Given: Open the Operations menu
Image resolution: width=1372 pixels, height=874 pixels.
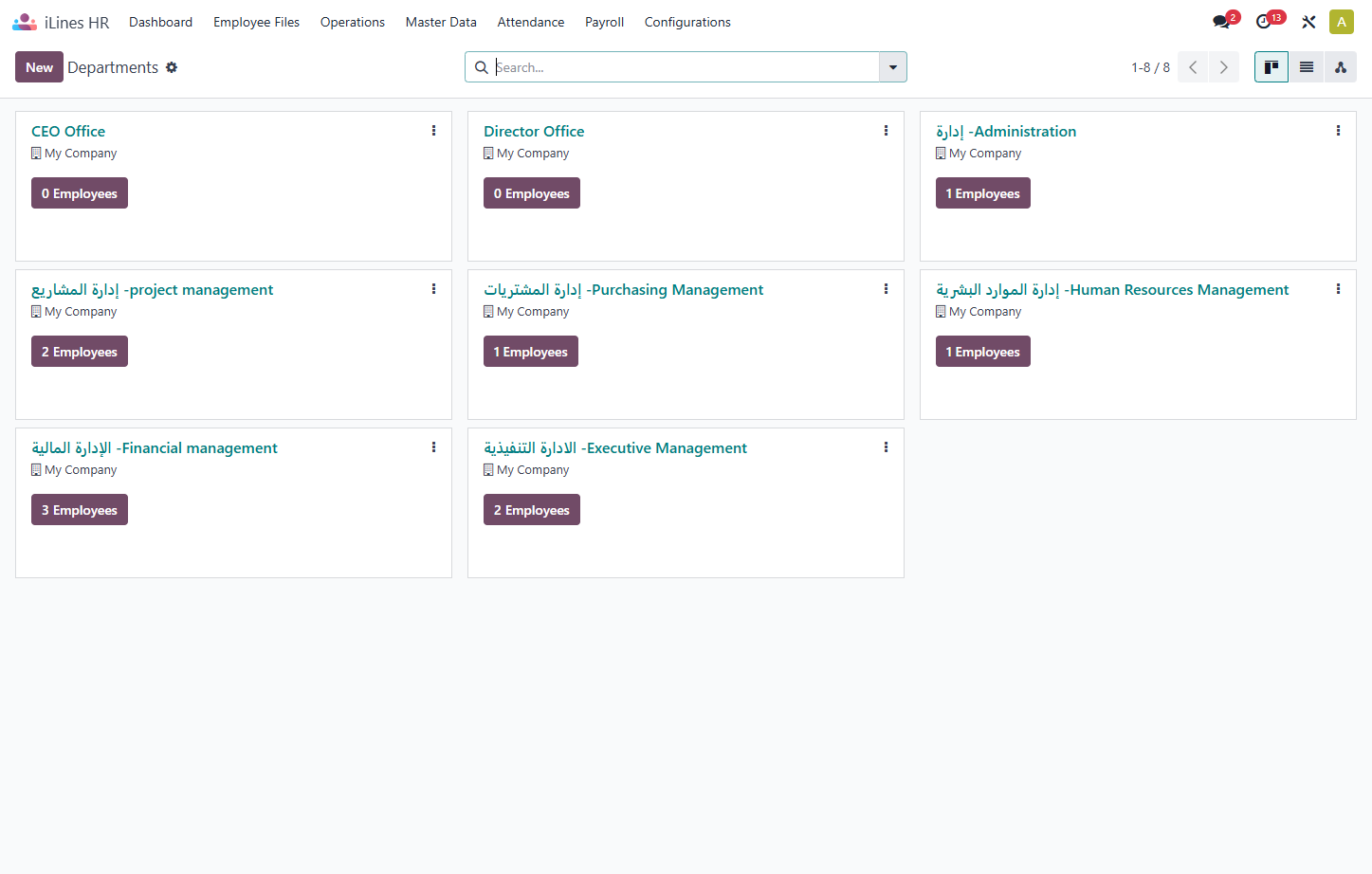Looking at the screenshot, I should tap(353, 22).
